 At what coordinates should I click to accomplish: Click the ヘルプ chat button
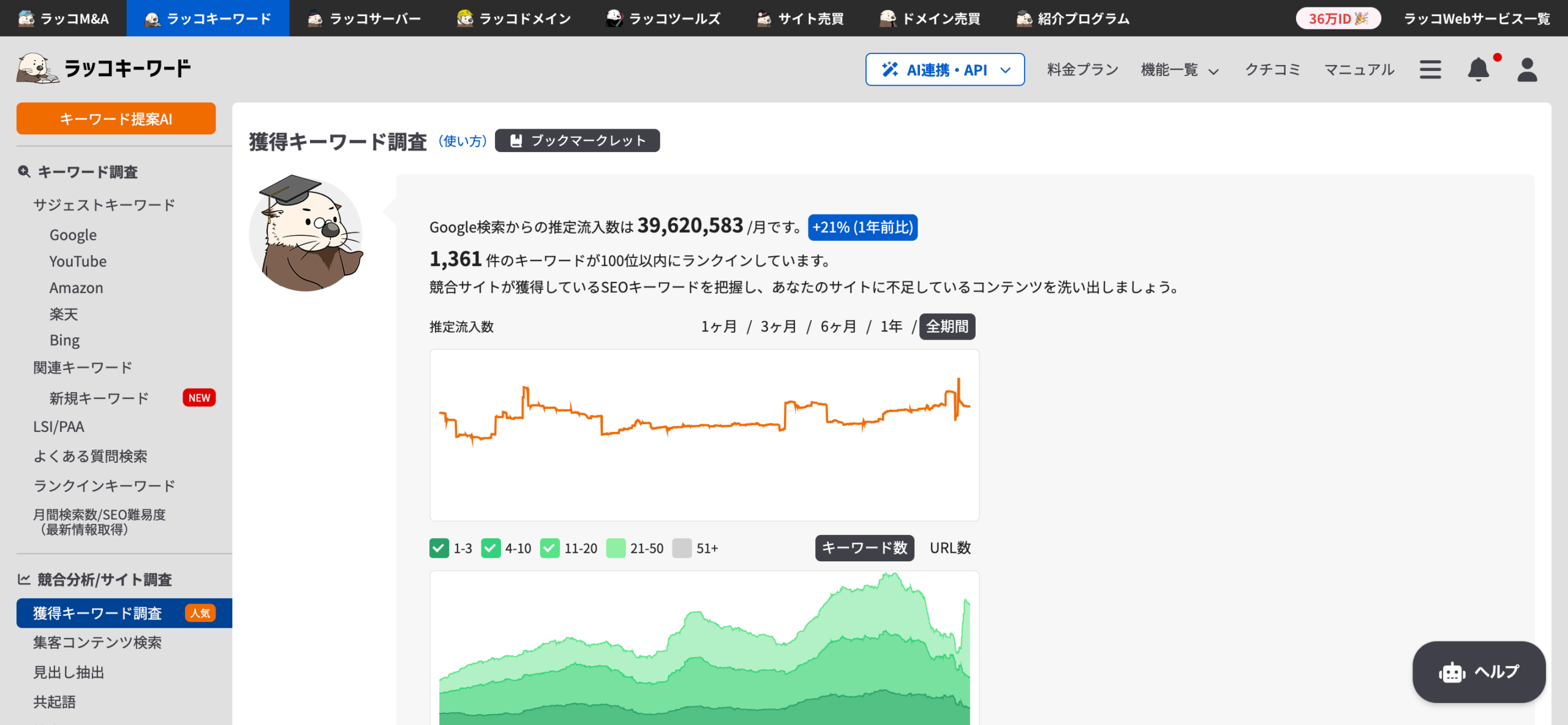tap(1479, 672)
